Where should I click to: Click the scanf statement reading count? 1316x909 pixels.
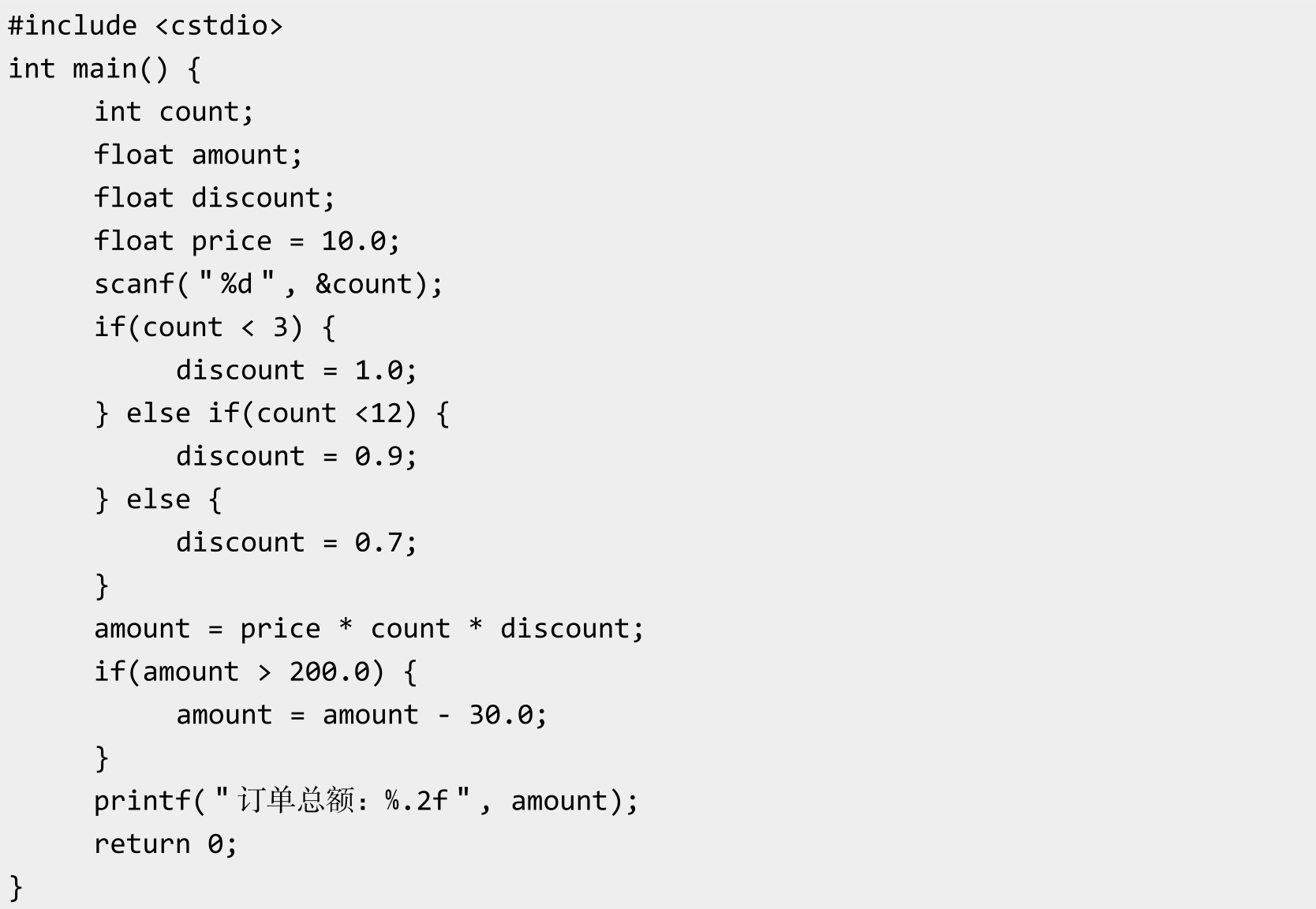pos(269,284)
